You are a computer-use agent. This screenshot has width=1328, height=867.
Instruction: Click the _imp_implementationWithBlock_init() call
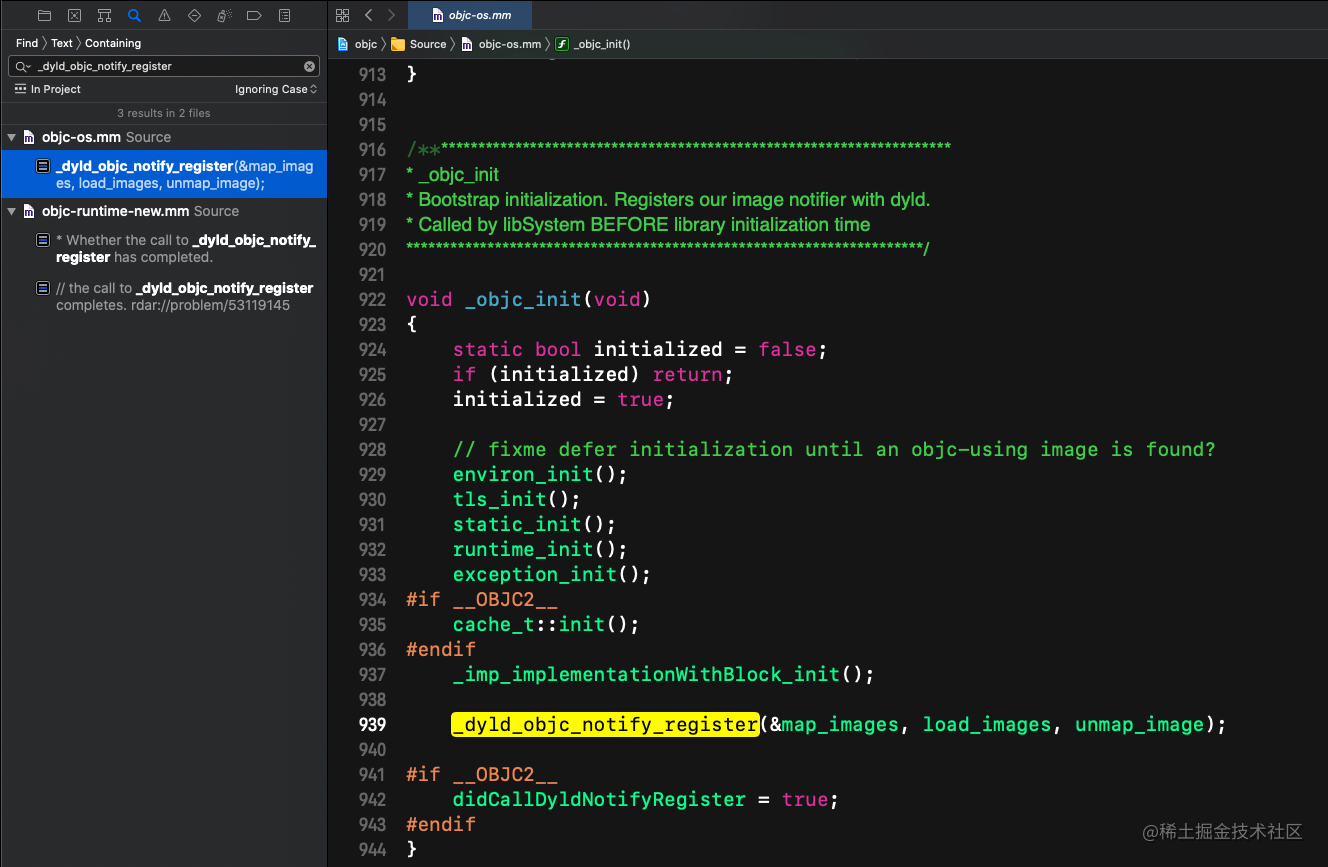663,674
